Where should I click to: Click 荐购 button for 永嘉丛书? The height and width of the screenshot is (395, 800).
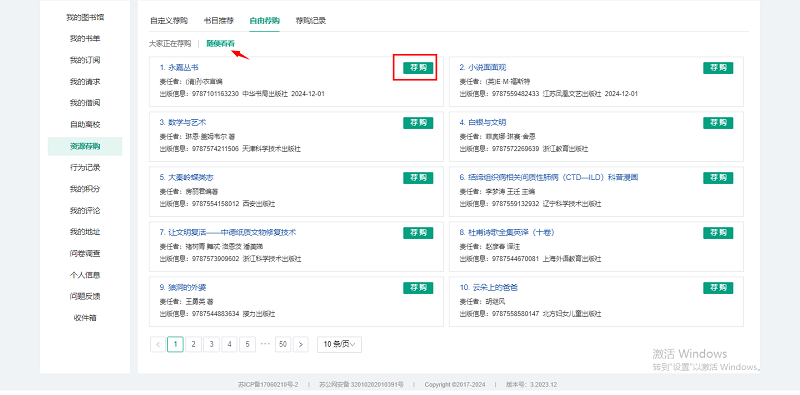click(418, 68)
